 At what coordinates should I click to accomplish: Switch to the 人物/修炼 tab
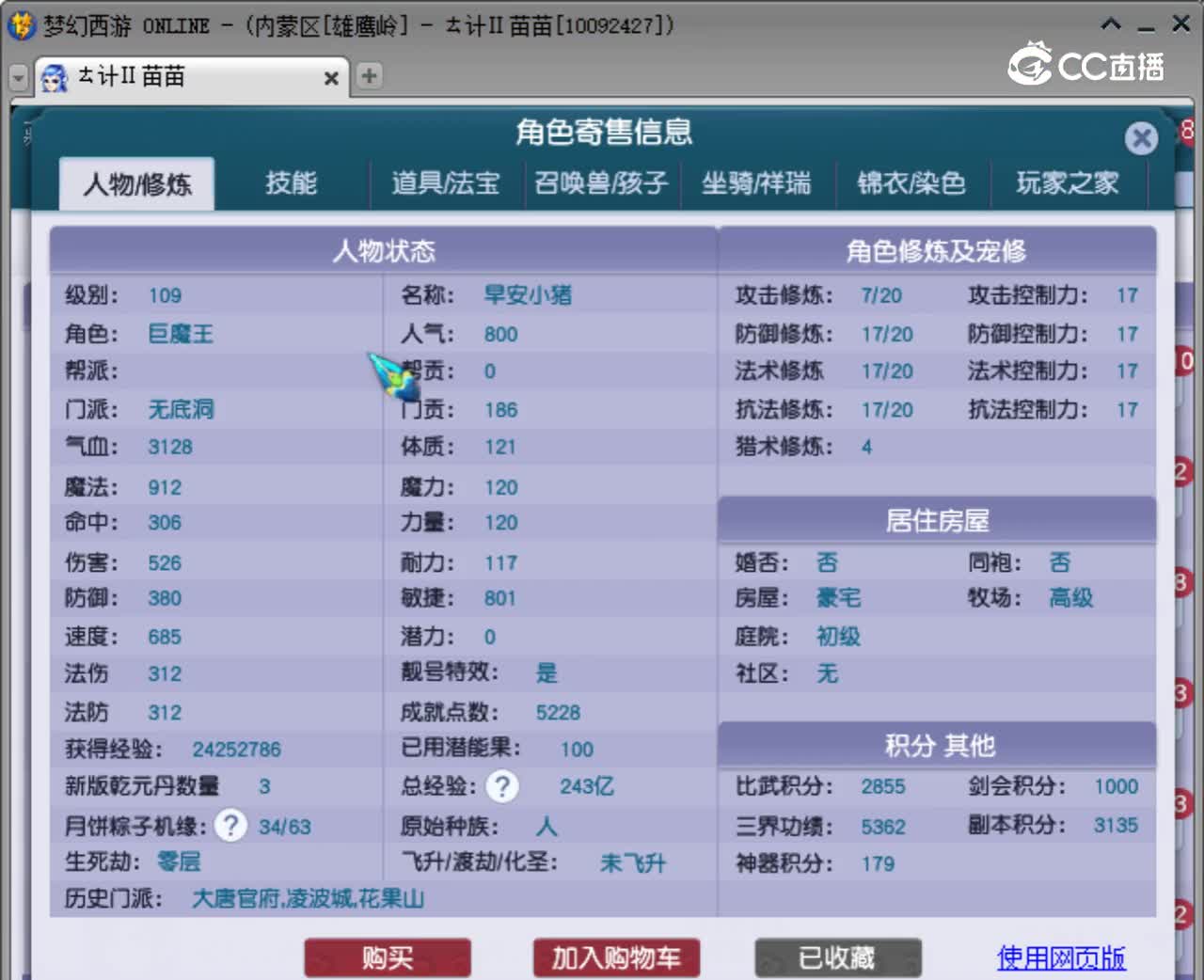[137, 183]
